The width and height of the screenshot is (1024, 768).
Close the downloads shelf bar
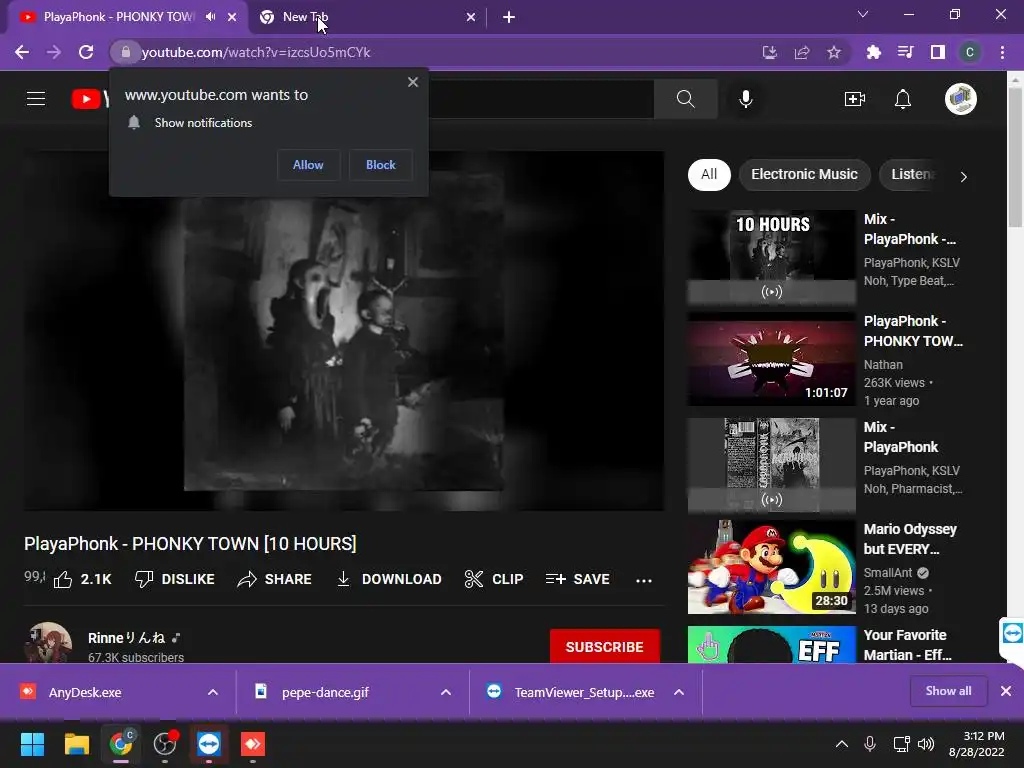click(1006, 691)
